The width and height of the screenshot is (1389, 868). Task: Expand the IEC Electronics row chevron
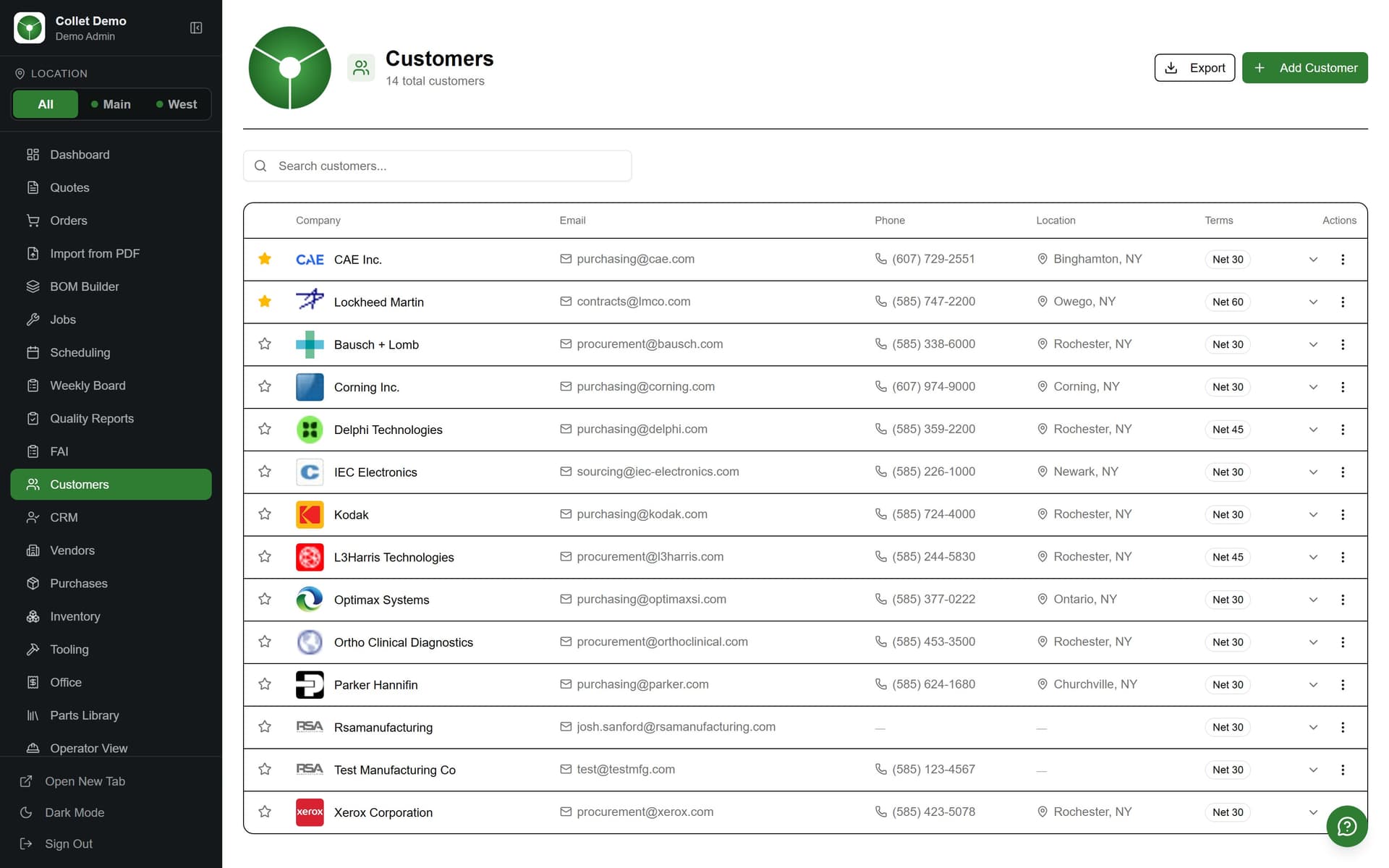1313,472
